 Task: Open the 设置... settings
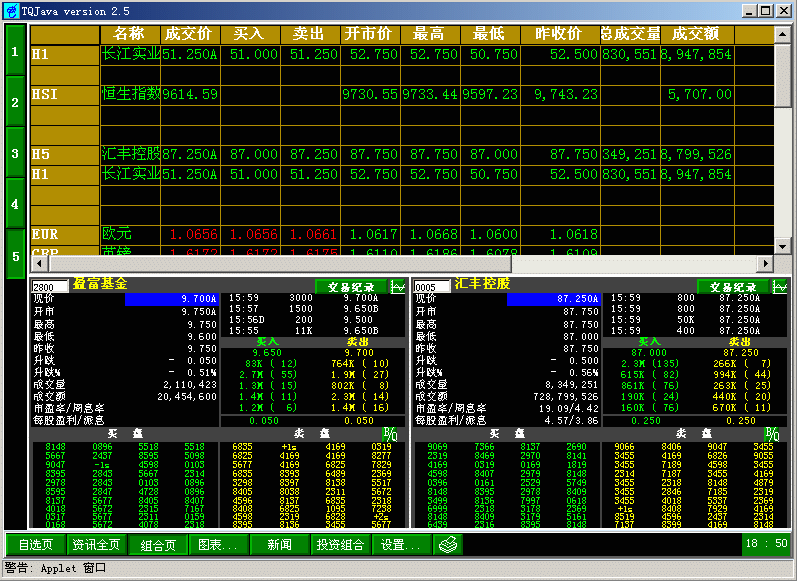click(402, 544)
